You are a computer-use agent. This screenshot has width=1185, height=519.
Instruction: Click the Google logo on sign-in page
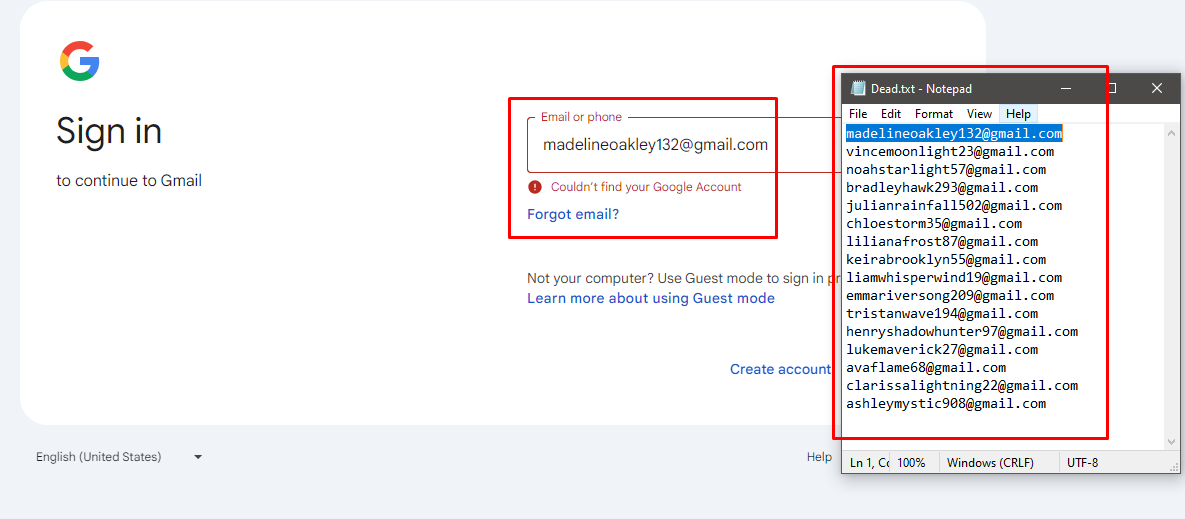[79, 61]
